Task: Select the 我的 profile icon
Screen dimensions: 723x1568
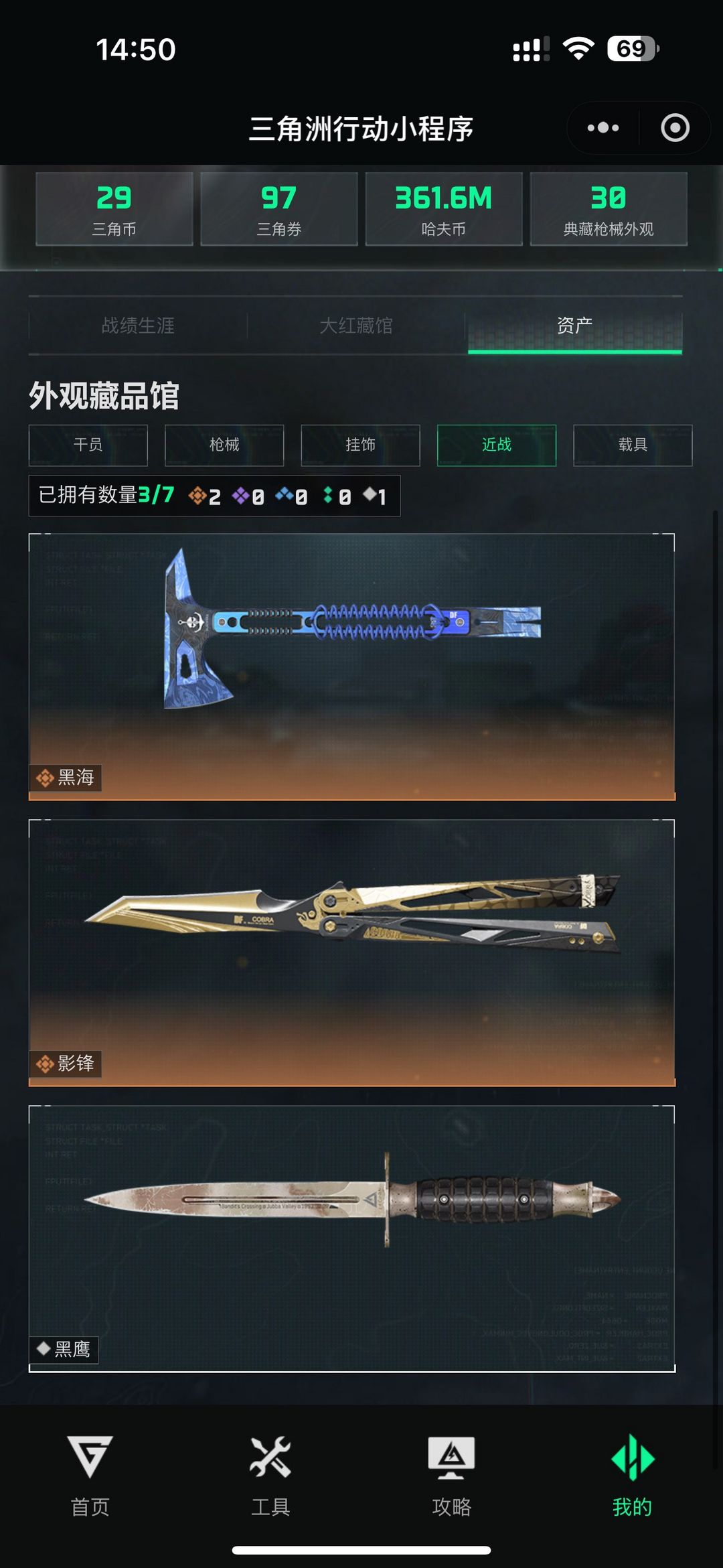Action: 633,1457
